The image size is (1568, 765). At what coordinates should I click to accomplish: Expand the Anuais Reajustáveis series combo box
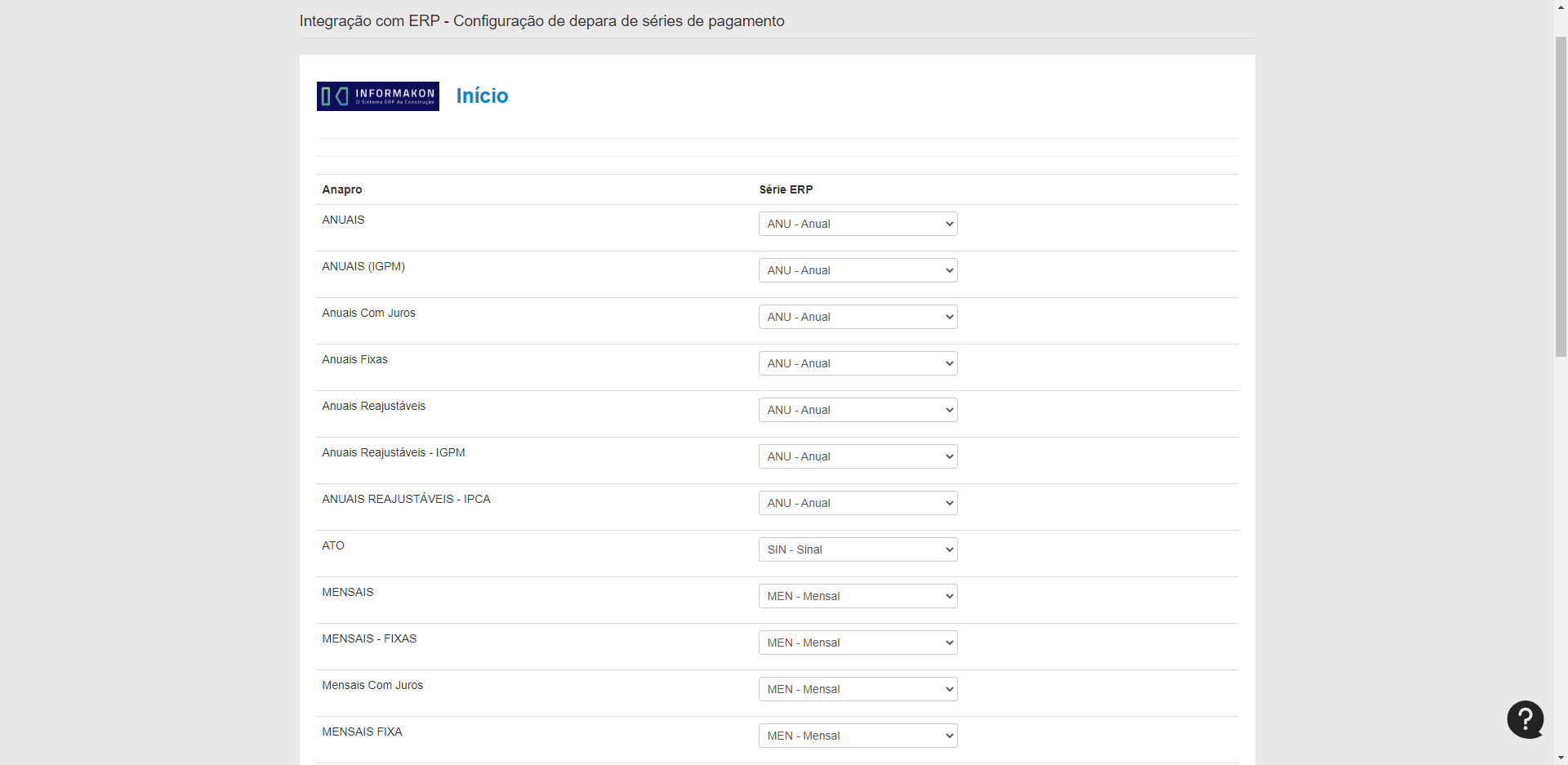point(857,410)
